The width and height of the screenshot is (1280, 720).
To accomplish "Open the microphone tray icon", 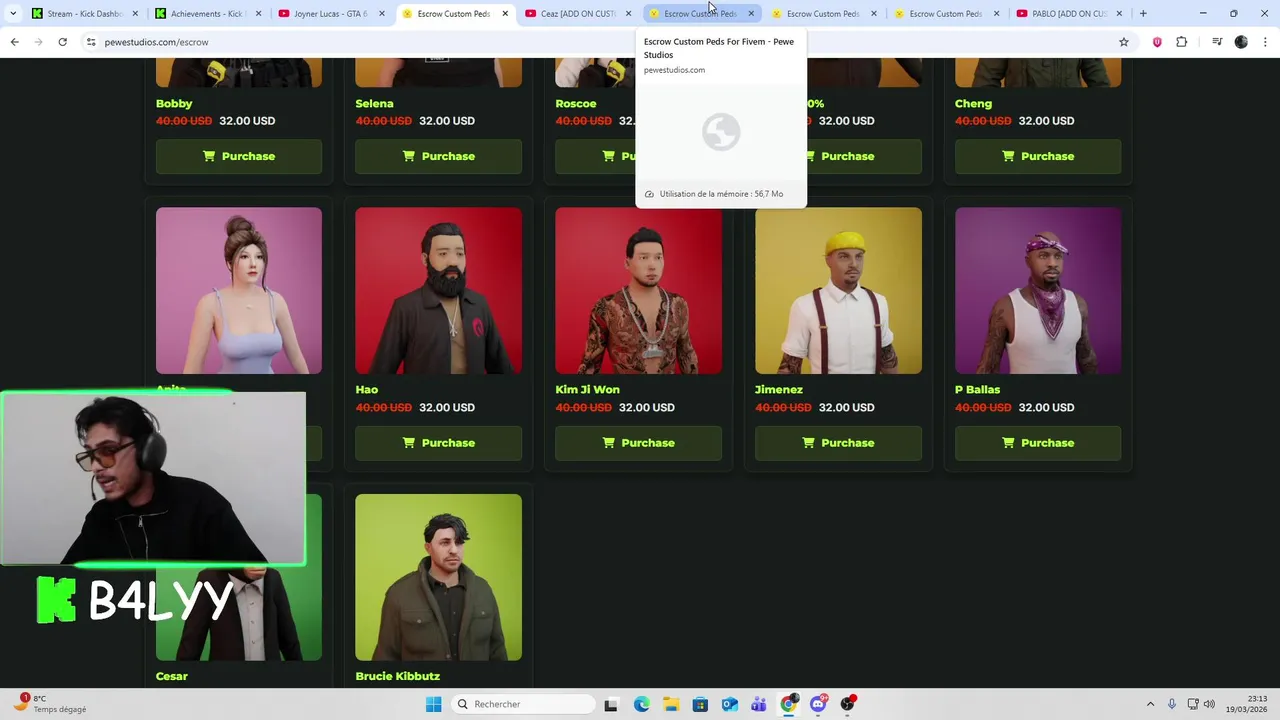I will click(x=1172, y=704).
